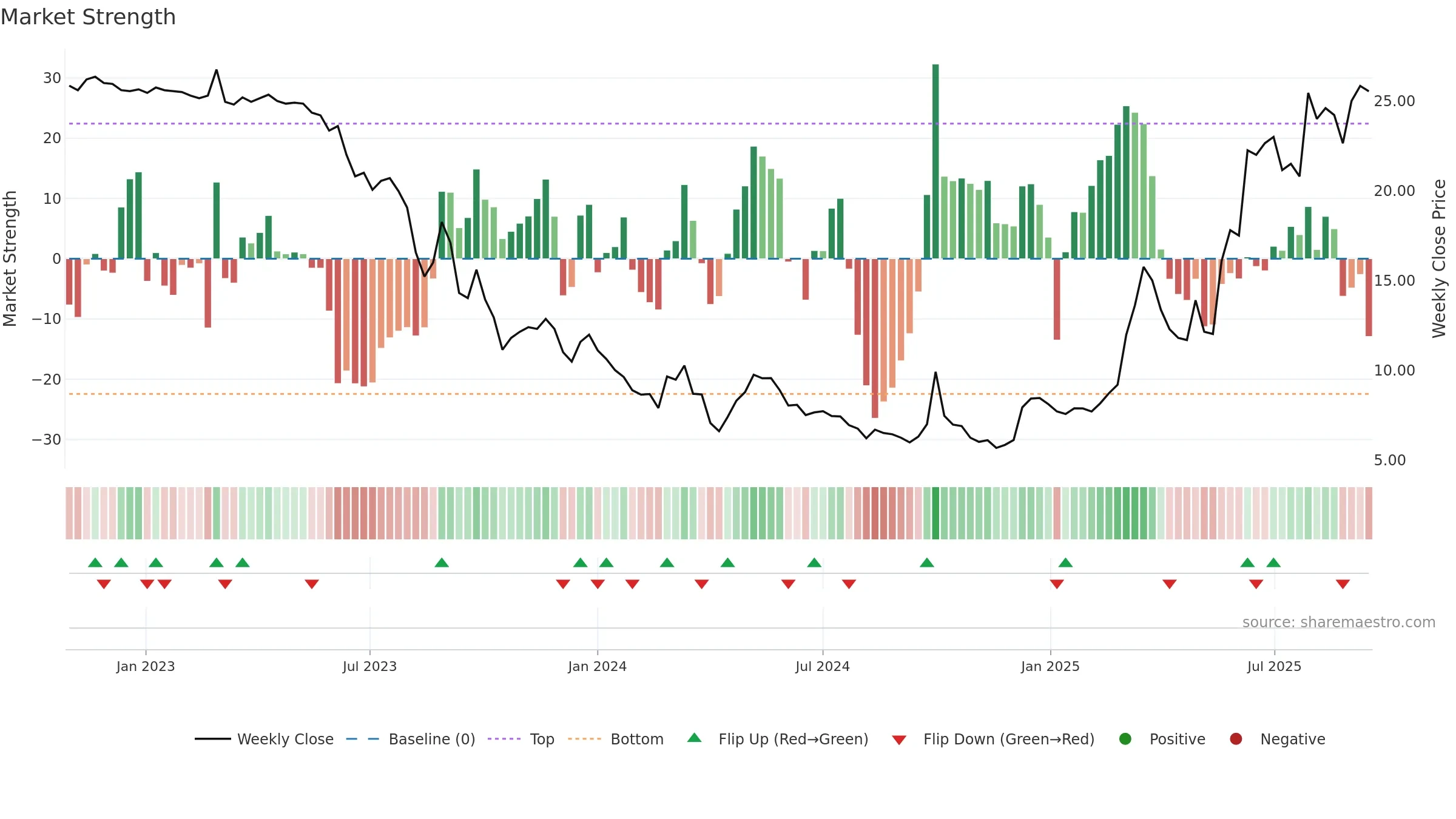Click the green Flip Up triangle in legend
The height and width of the screenshot is (819, 1456).
tap(695, 738)
